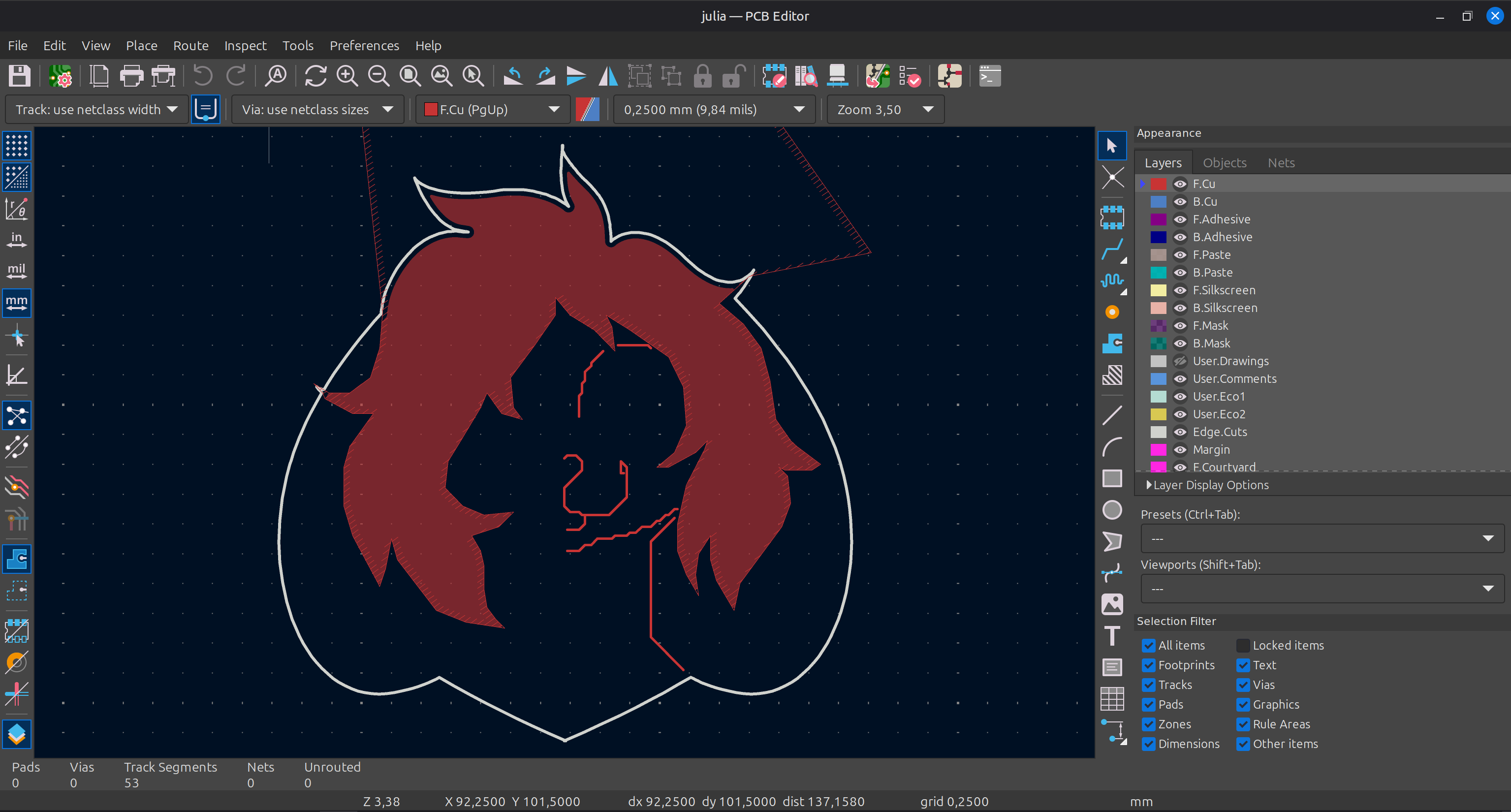Viewport: 1511px width, 812px height.
Task: Open the Zoom 3,50 selector
Action: 884,110
